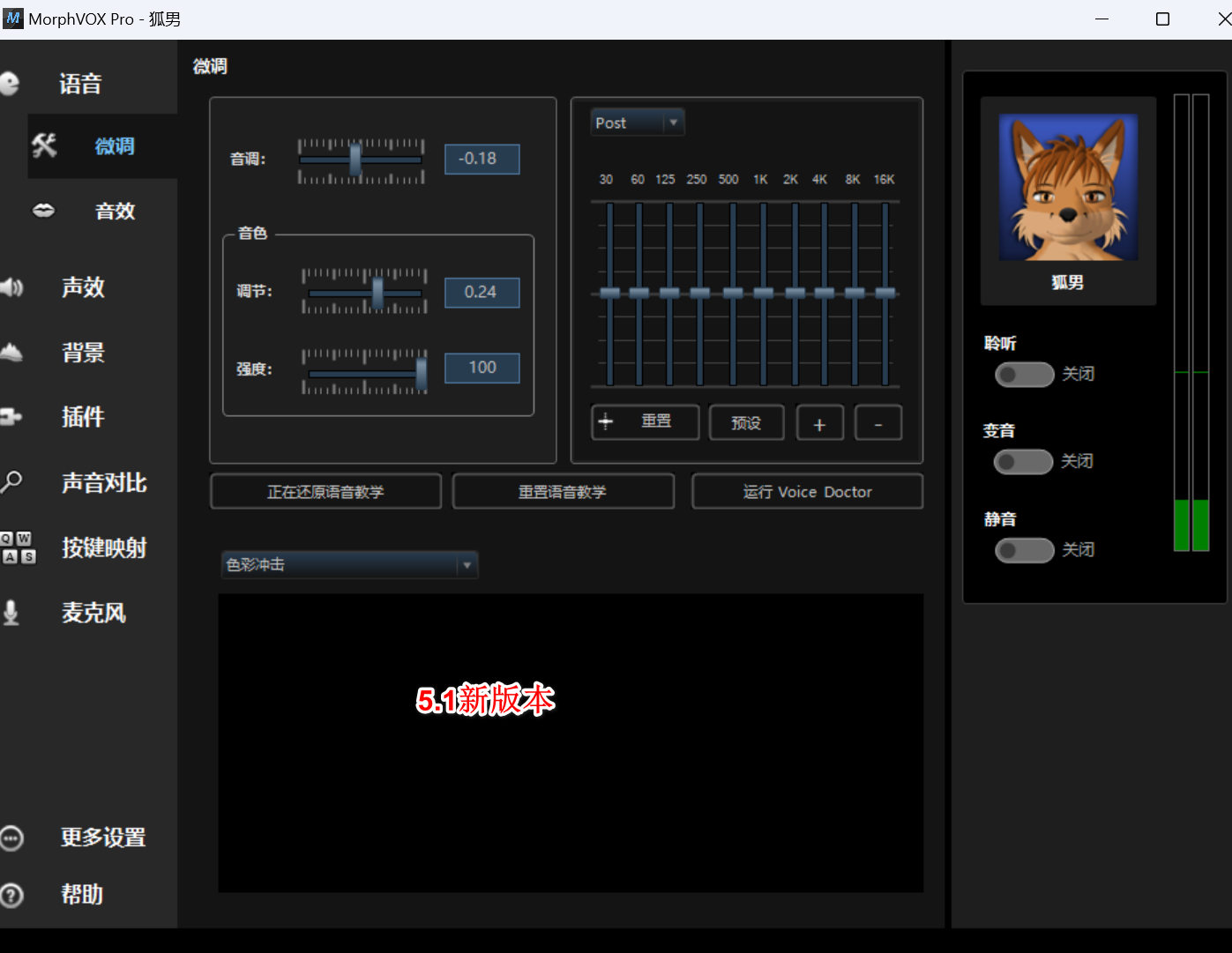Viewport: 1232px width, 953px height.
Task: Open the 背景 backgrounds section
Action: tap(83, 353)
